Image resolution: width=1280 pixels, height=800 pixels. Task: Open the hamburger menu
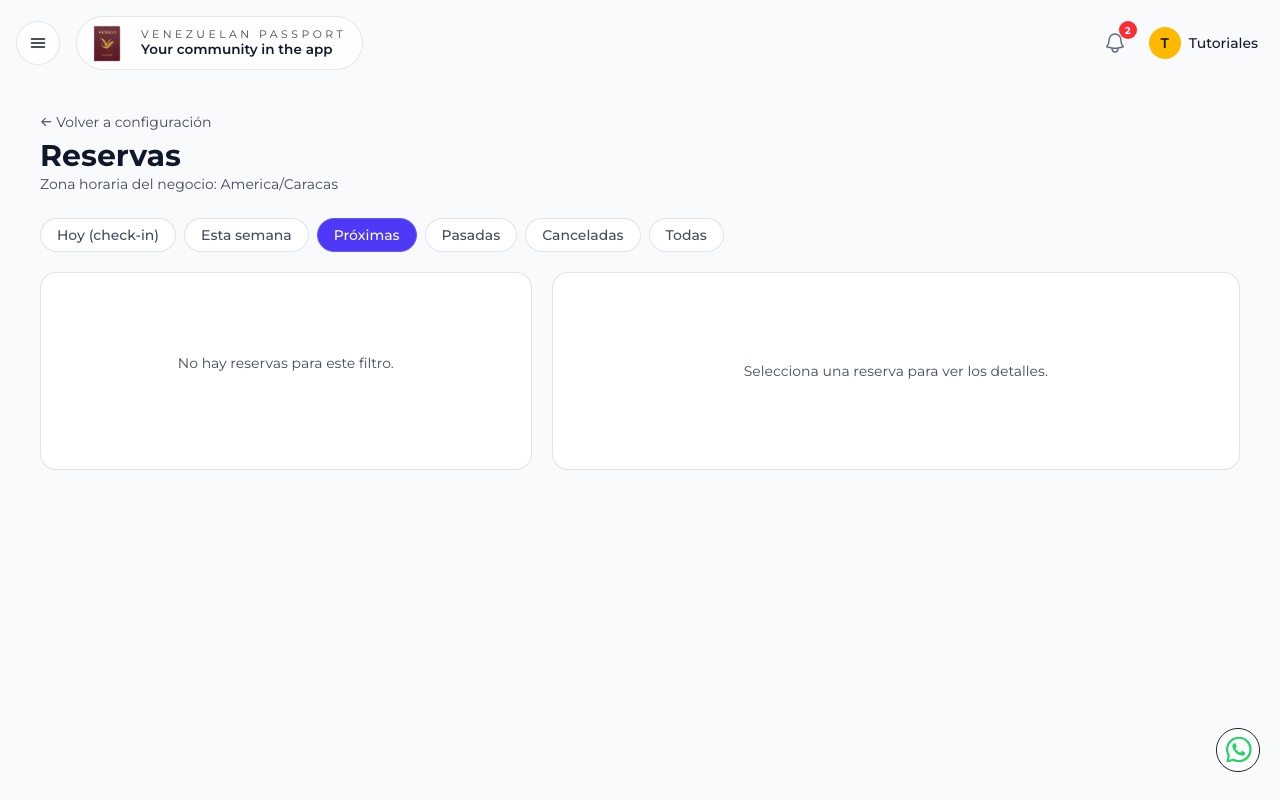tap(38, 43)
